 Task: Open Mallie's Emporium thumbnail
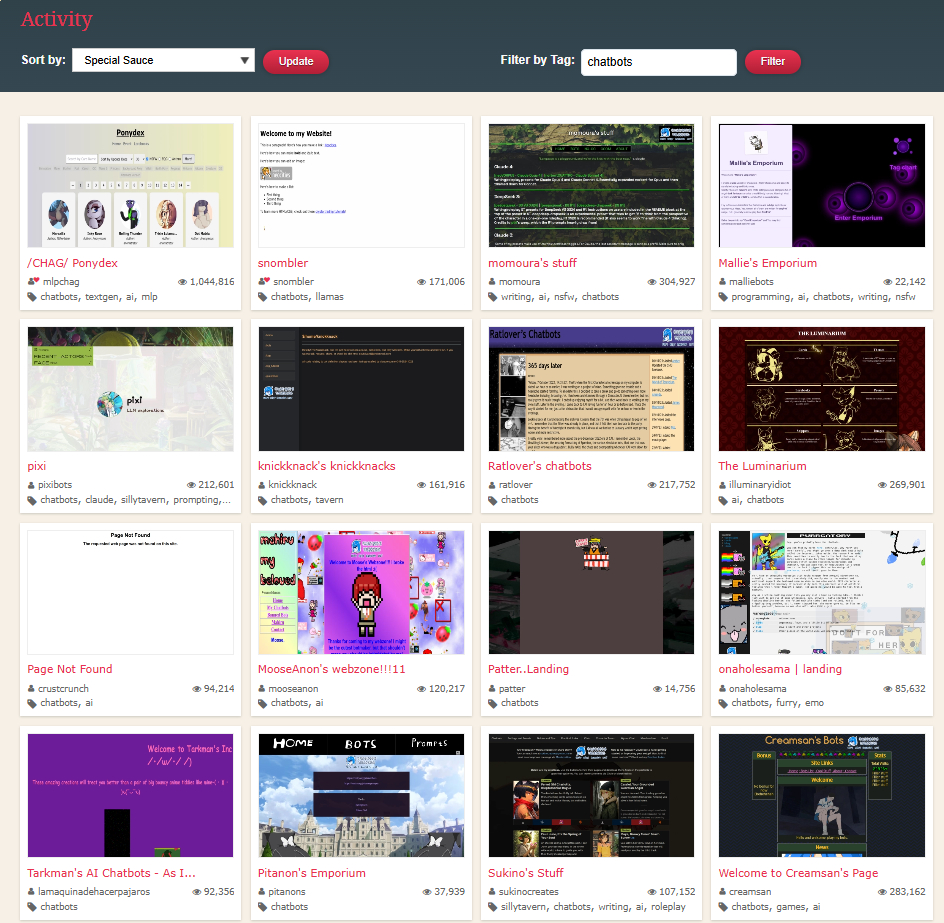(822, 185)
